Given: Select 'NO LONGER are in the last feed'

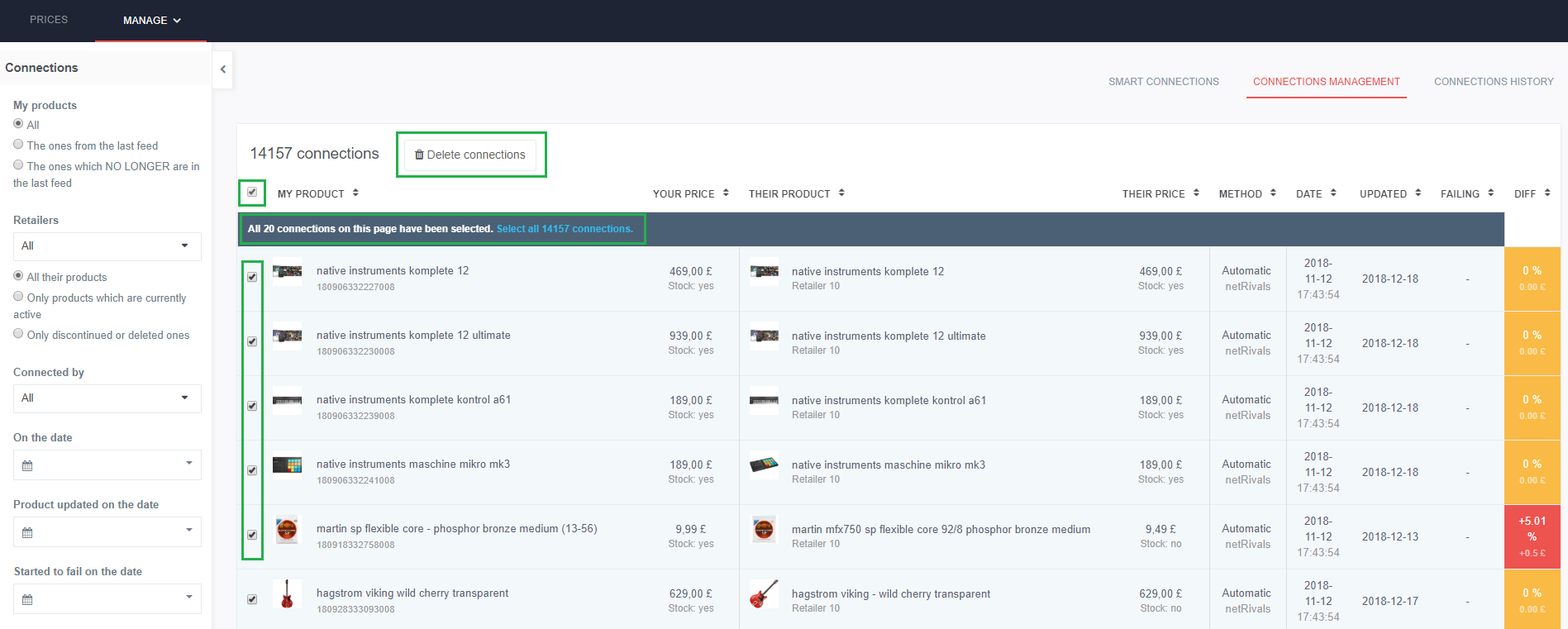Looking at the screenshot, I should [18, 164].
